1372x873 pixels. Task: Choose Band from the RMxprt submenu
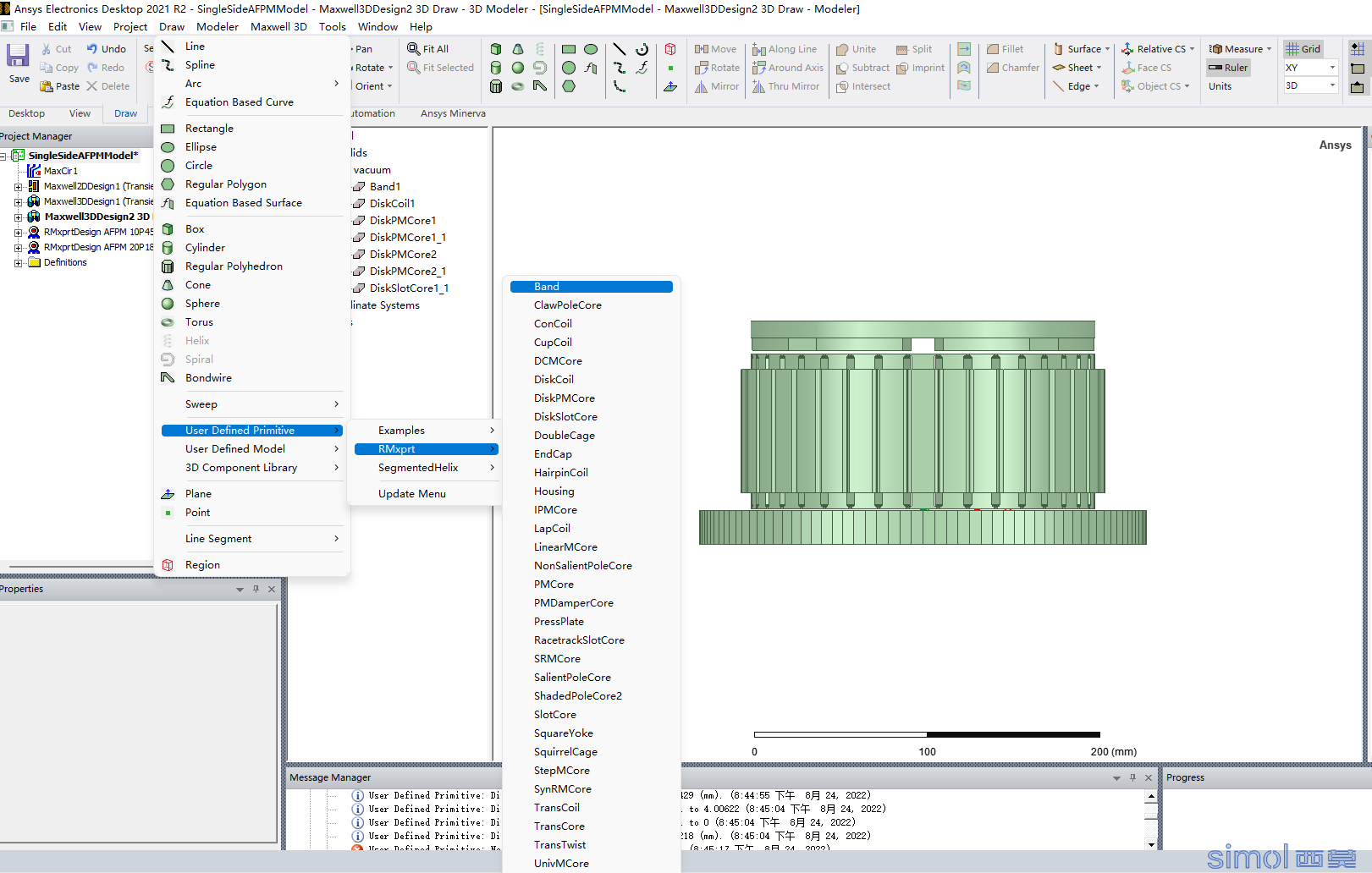[592, 287]
